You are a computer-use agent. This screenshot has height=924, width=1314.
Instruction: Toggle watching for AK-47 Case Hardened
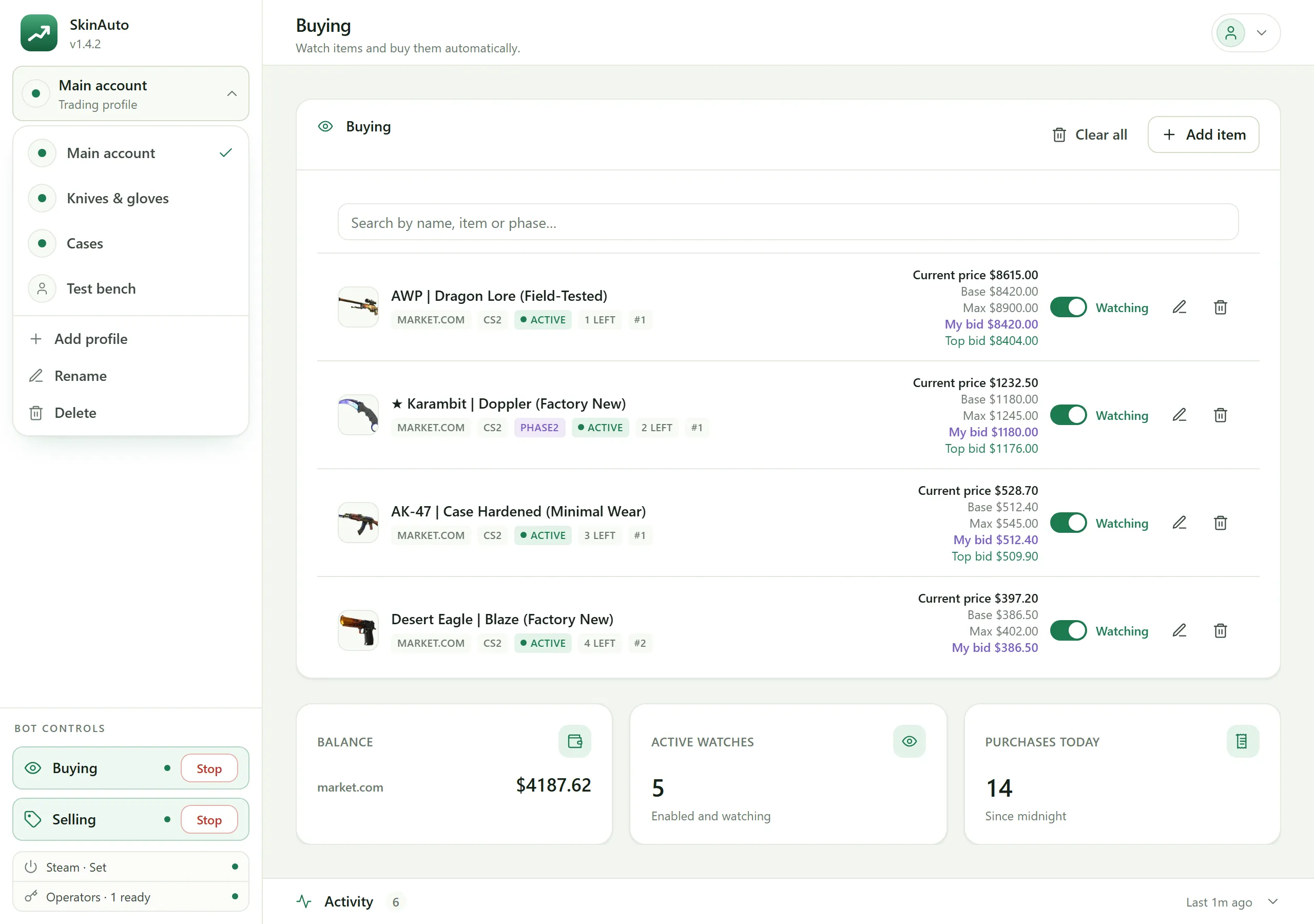[x=1069, y=523]
